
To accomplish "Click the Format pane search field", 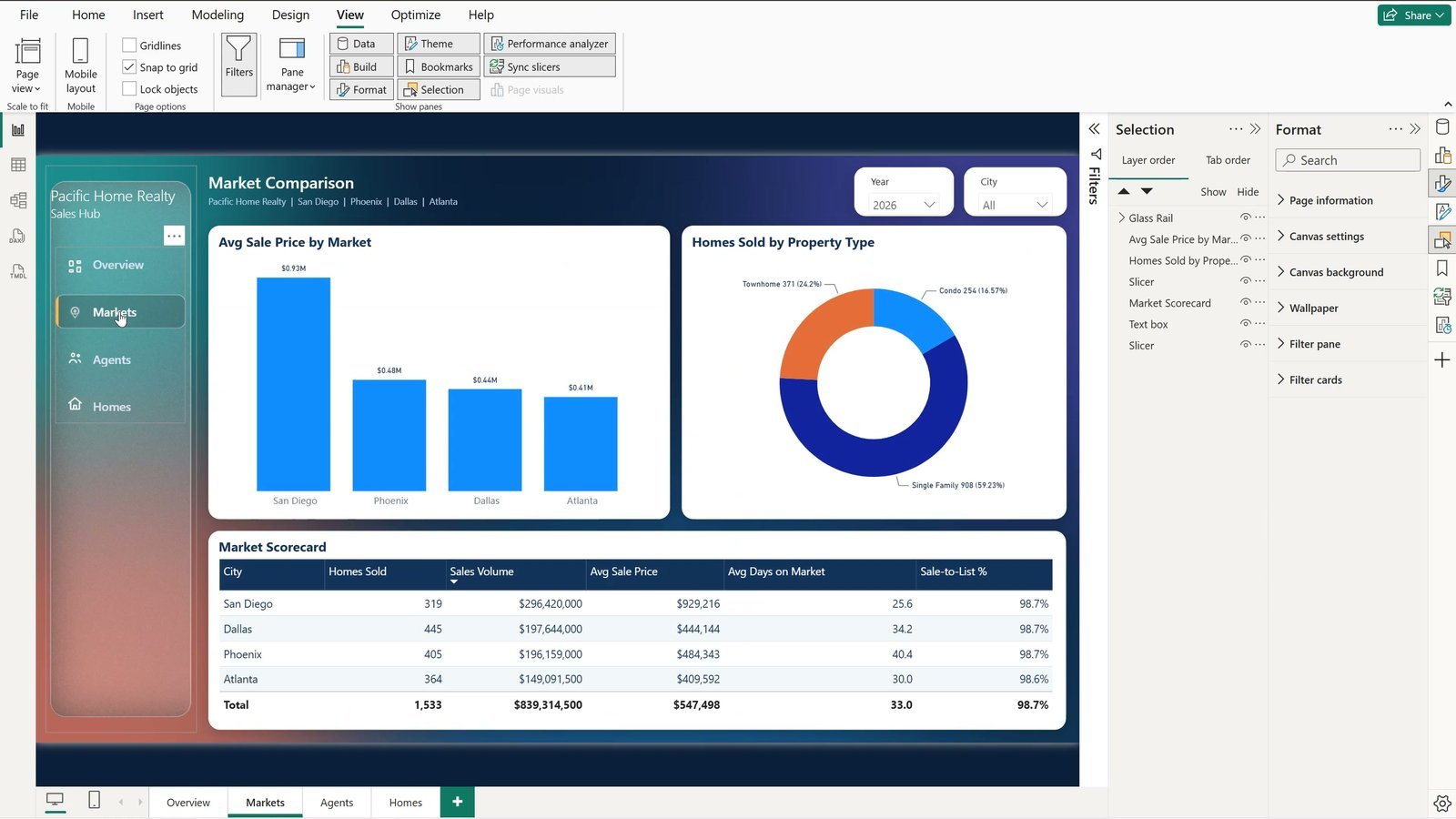I will tap(1348, 160).
